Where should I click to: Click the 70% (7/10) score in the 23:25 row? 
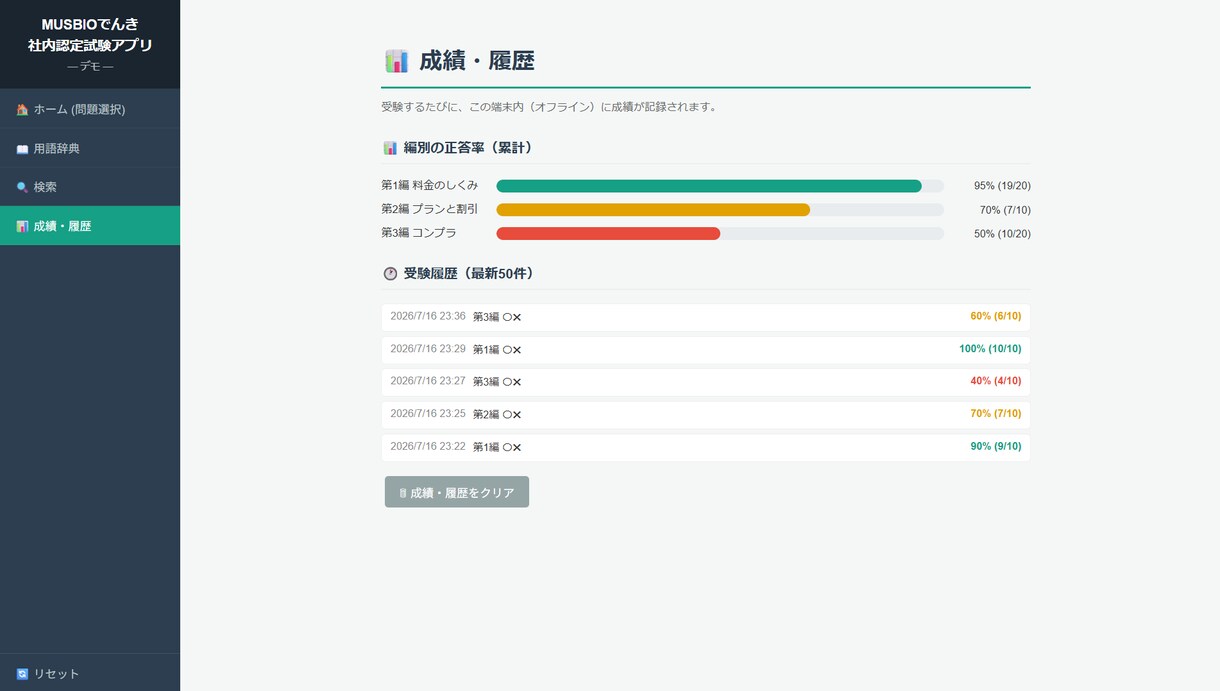pos(996,413)
